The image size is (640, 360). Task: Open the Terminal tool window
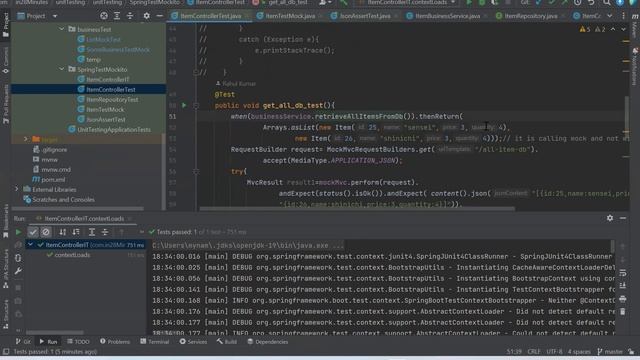(x=155, y=341)
